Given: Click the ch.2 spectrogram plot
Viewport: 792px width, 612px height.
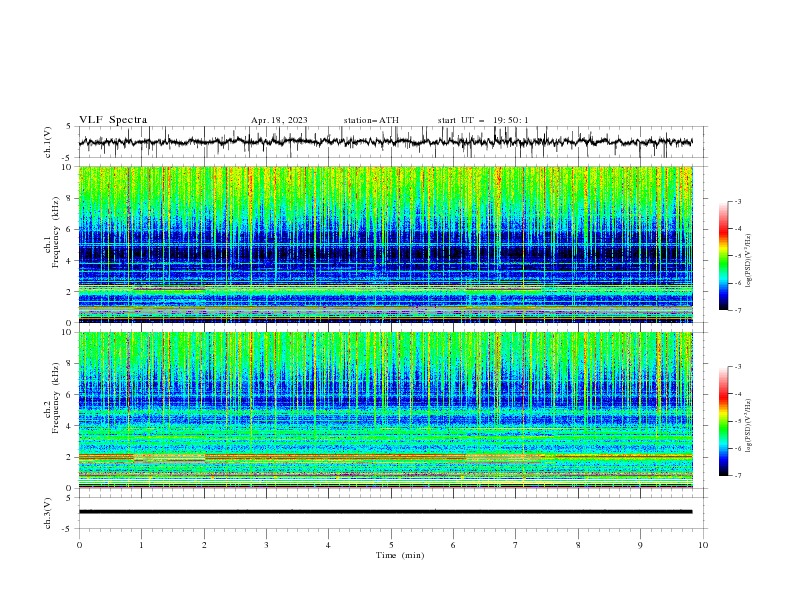Looking at the screenshot, I should coord(385,410).
